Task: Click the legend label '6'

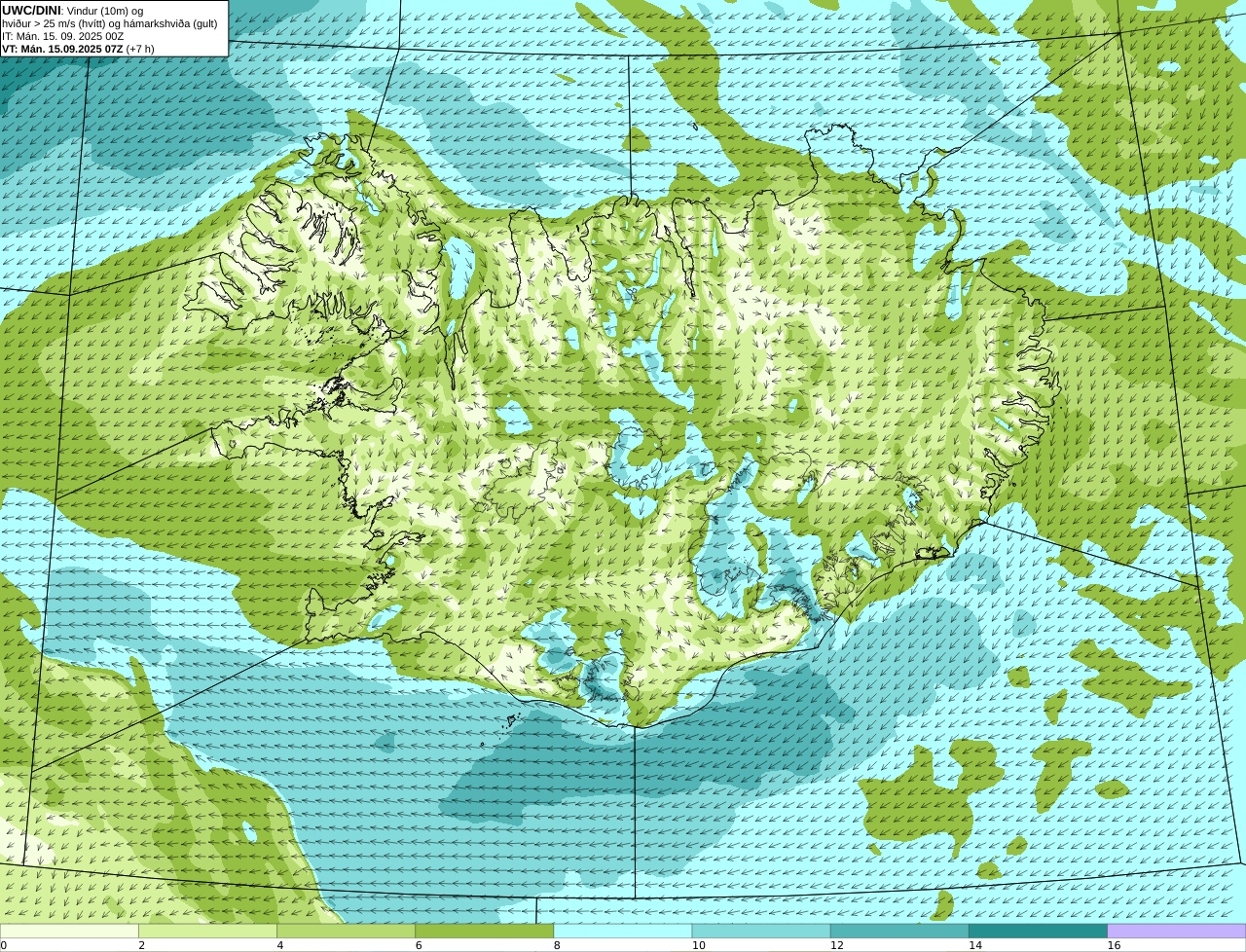Action: pos(419,945)
